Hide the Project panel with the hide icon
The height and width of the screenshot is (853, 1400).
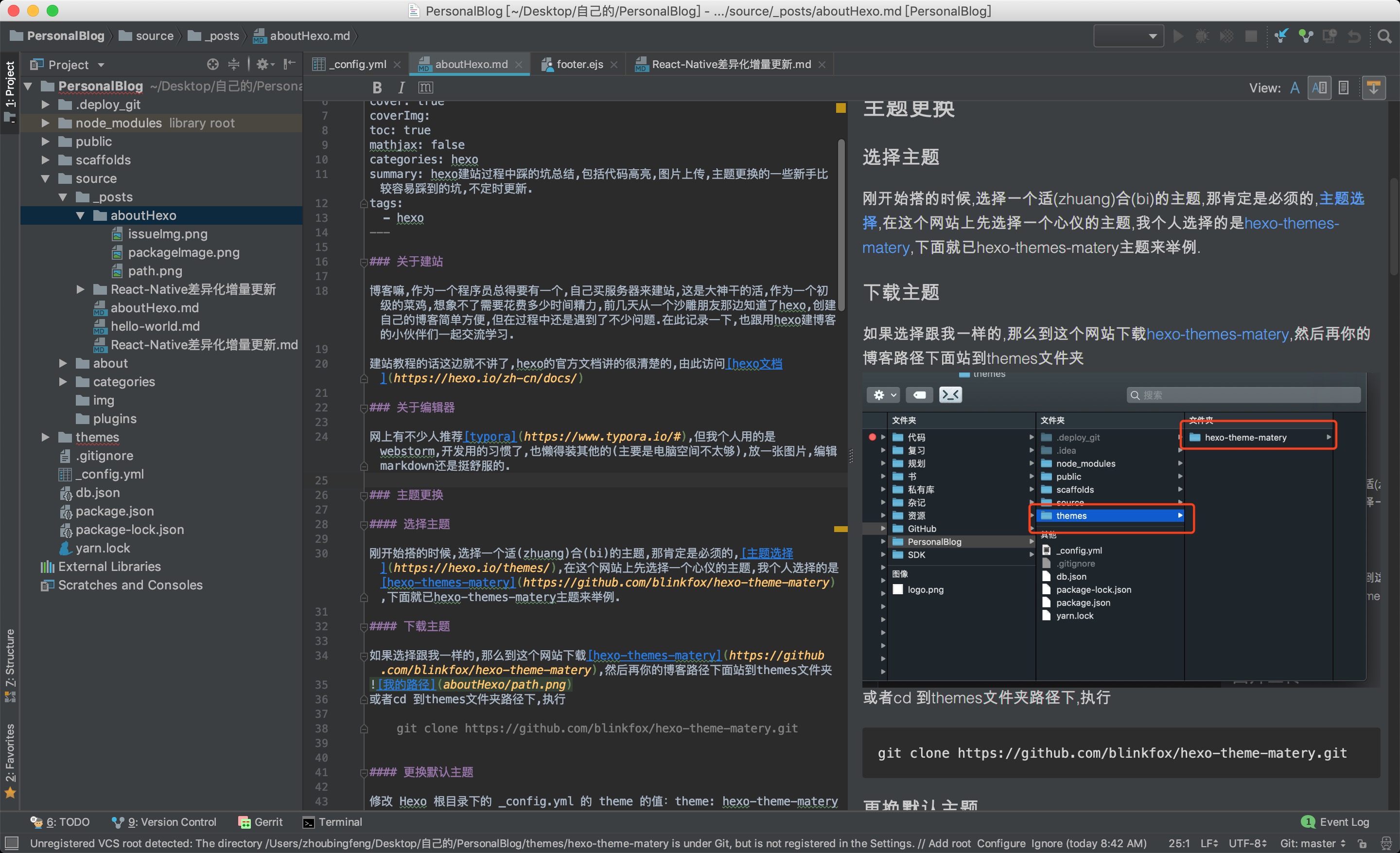point(289,64)
